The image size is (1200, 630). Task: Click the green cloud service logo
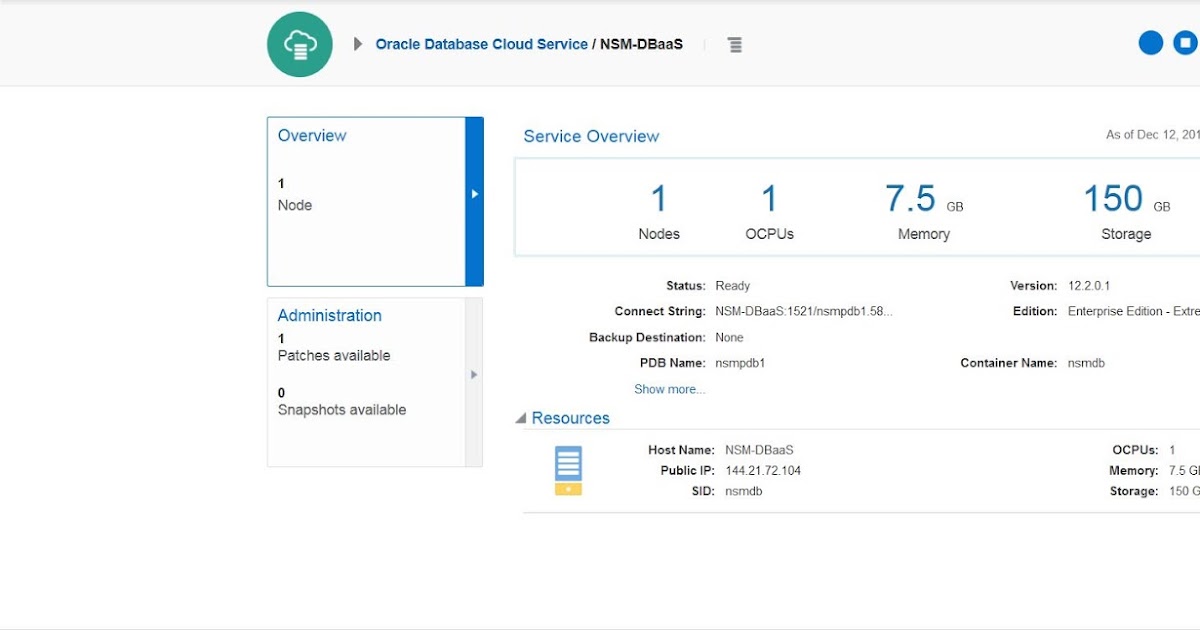coord(299,43)
